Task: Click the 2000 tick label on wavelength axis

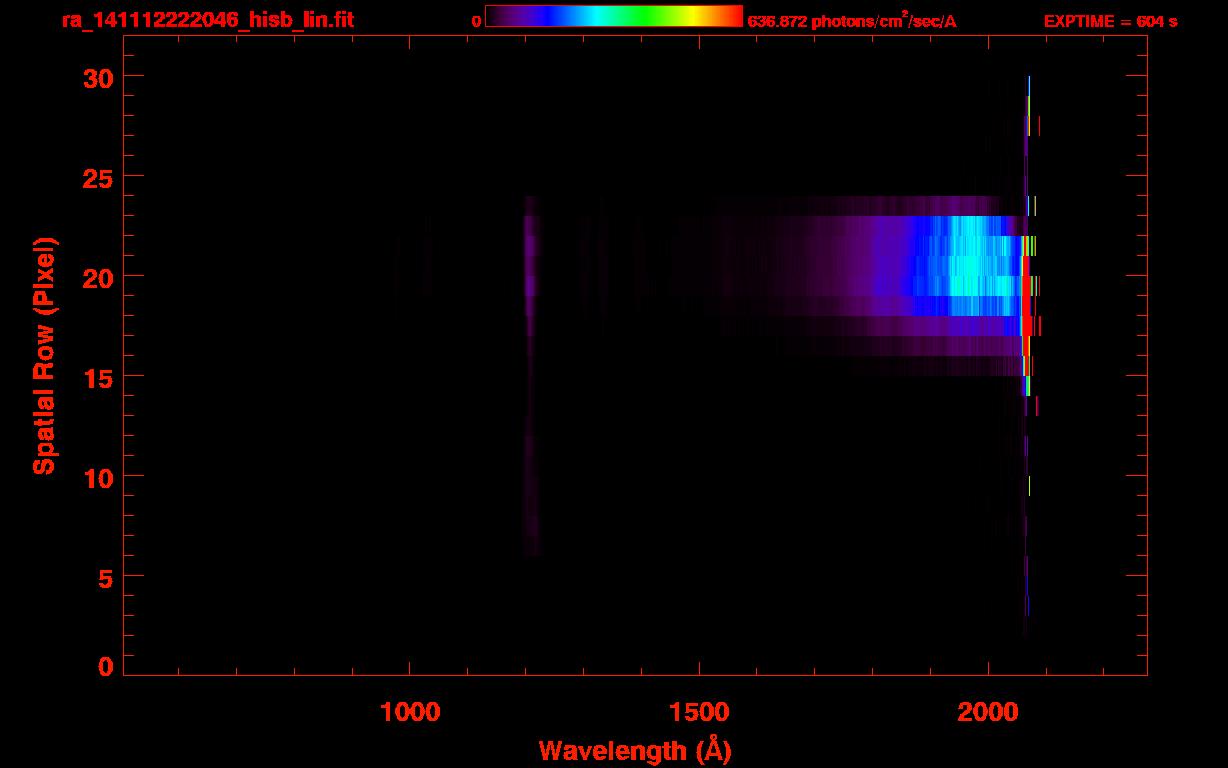Action: (988, 712)
